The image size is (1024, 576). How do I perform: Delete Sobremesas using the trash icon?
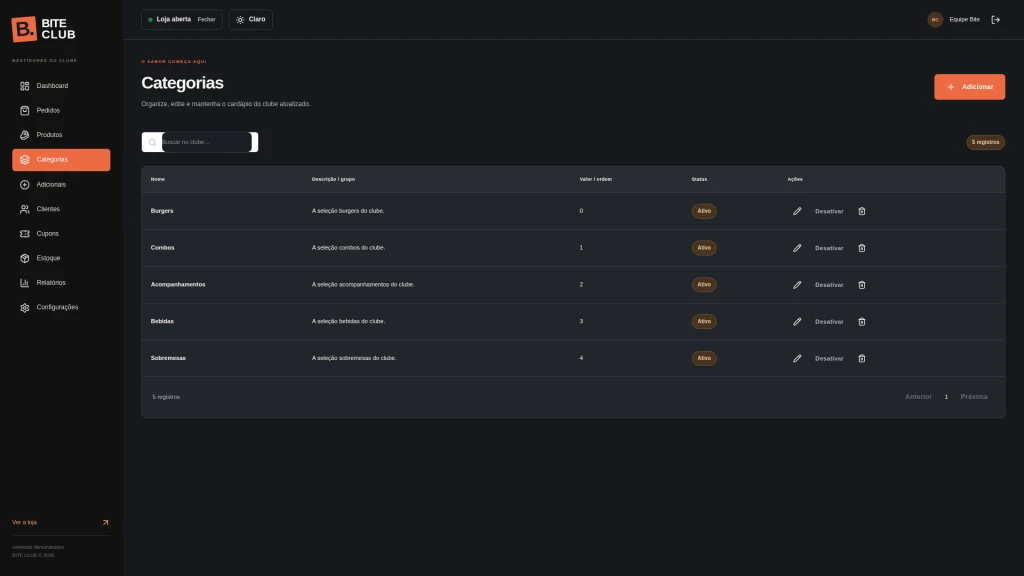(861, 359)
